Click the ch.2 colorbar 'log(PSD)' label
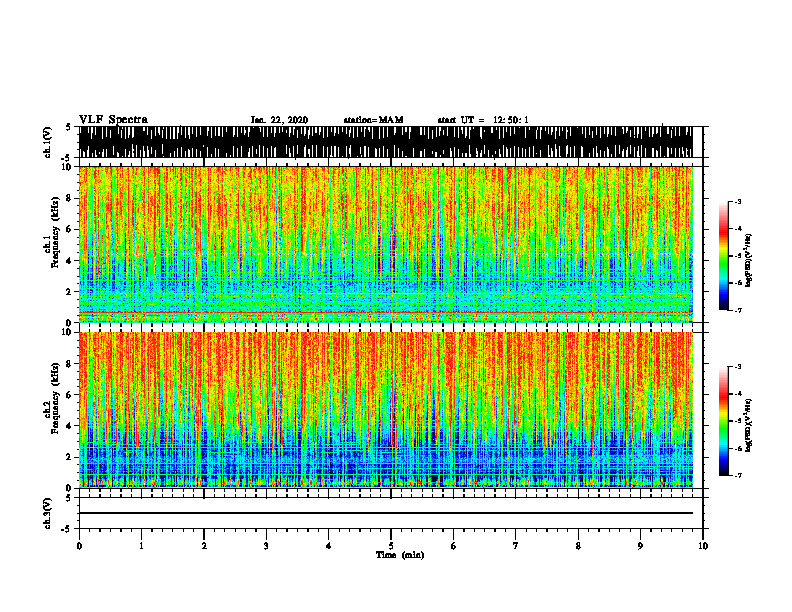Viewport: 792px width, 612px height. click(748, 425)
